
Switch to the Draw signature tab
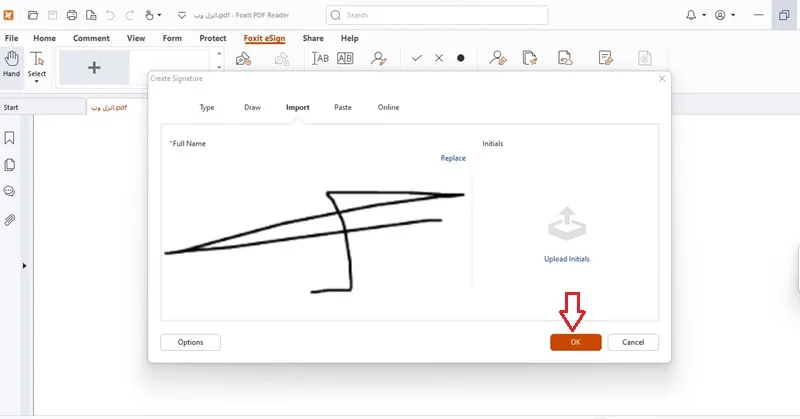click(253, 107)
